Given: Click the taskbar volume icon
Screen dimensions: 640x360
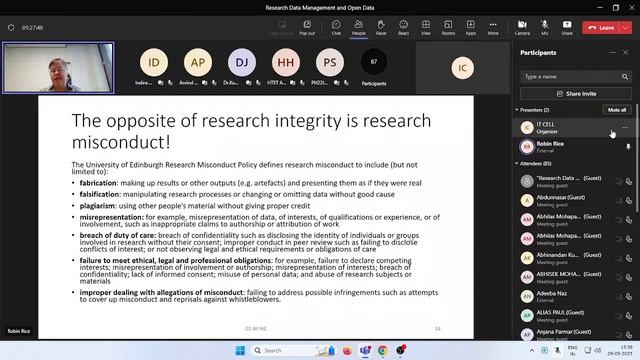Looking at the screenshot, I should 598,350.
